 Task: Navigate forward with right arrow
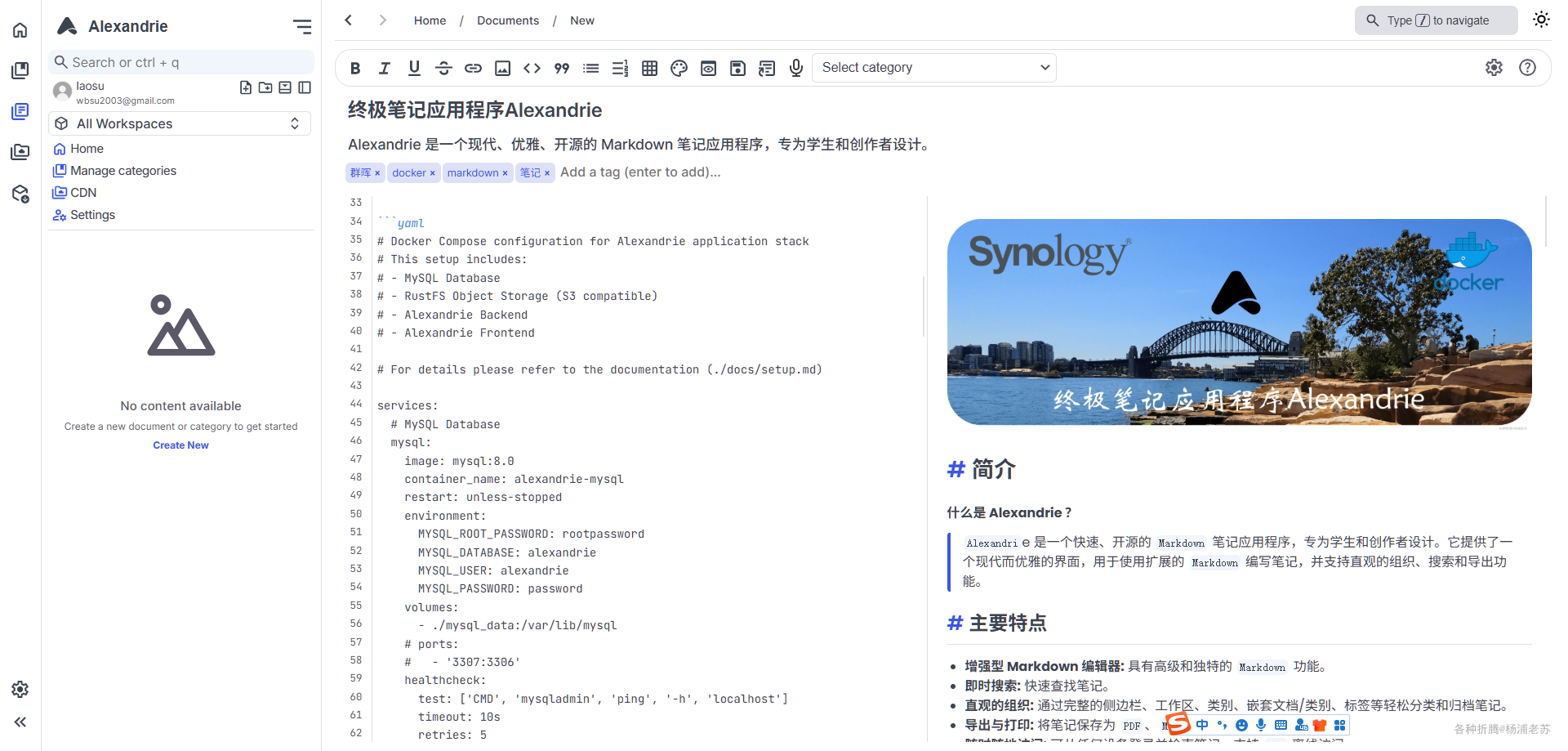coord(383,20)
